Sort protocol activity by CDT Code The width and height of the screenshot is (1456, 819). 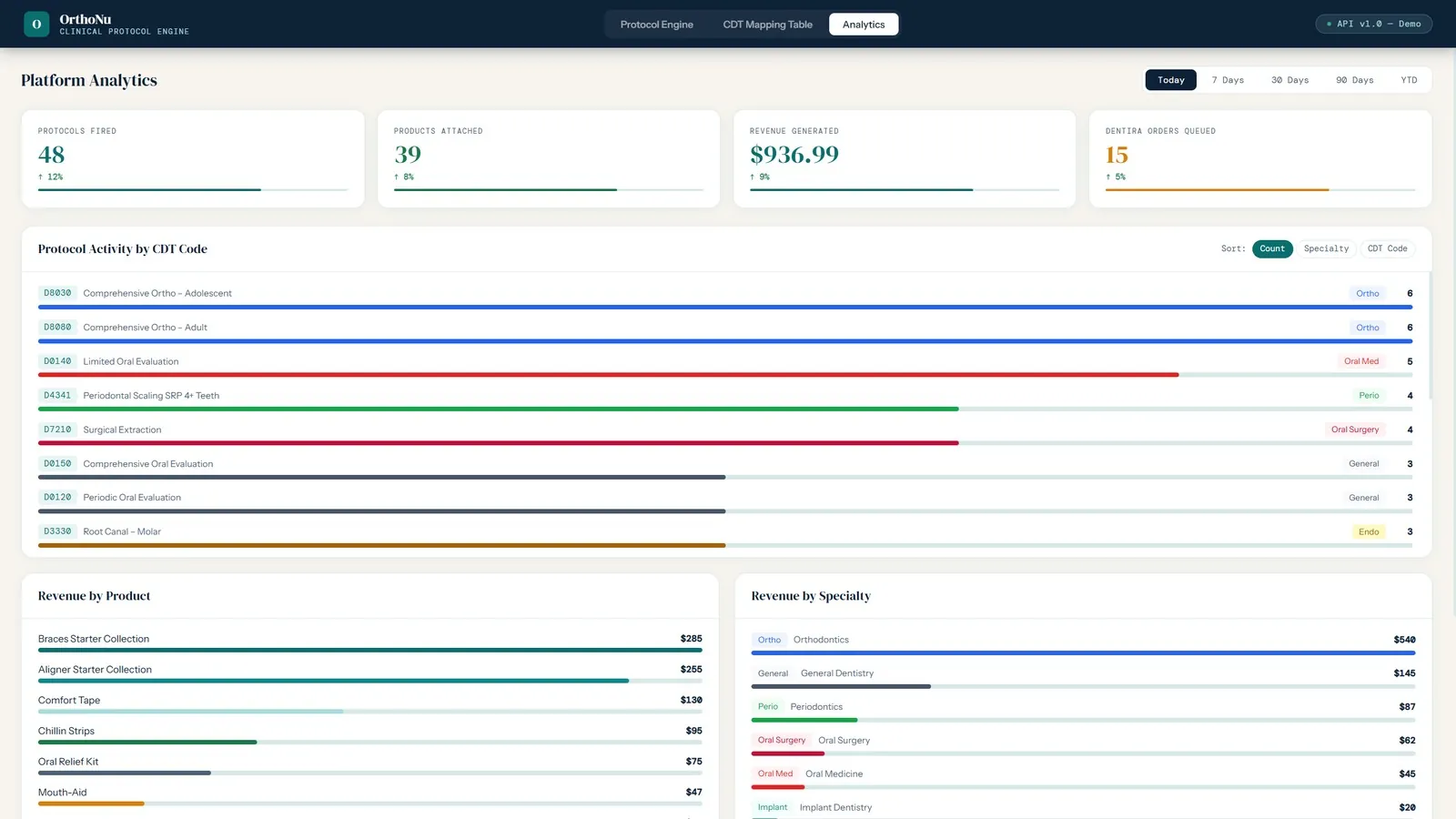click(x=1387, y=248)
